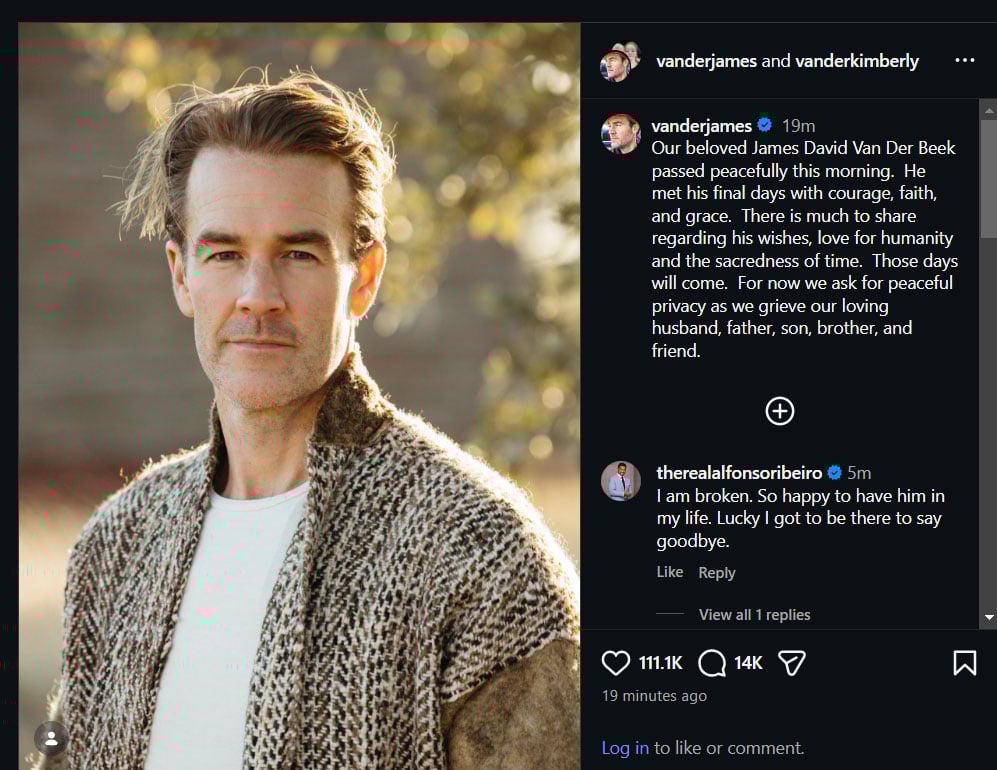Open vanderjames profile picture at the top
This screenshot has width=997, height=770.
tap(620, 60)
